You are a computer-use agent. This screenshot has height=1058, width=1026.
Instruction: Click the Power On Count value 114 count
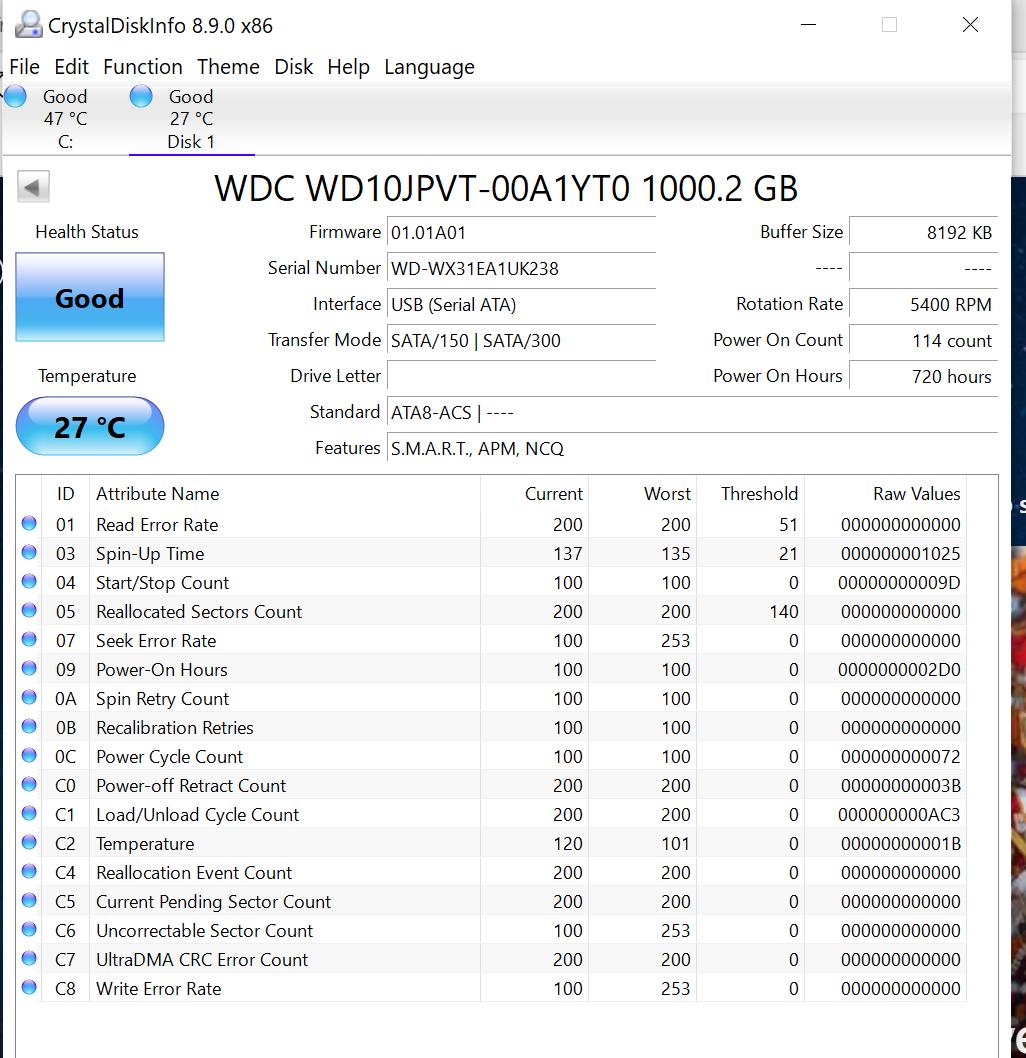tap(923, 340)
